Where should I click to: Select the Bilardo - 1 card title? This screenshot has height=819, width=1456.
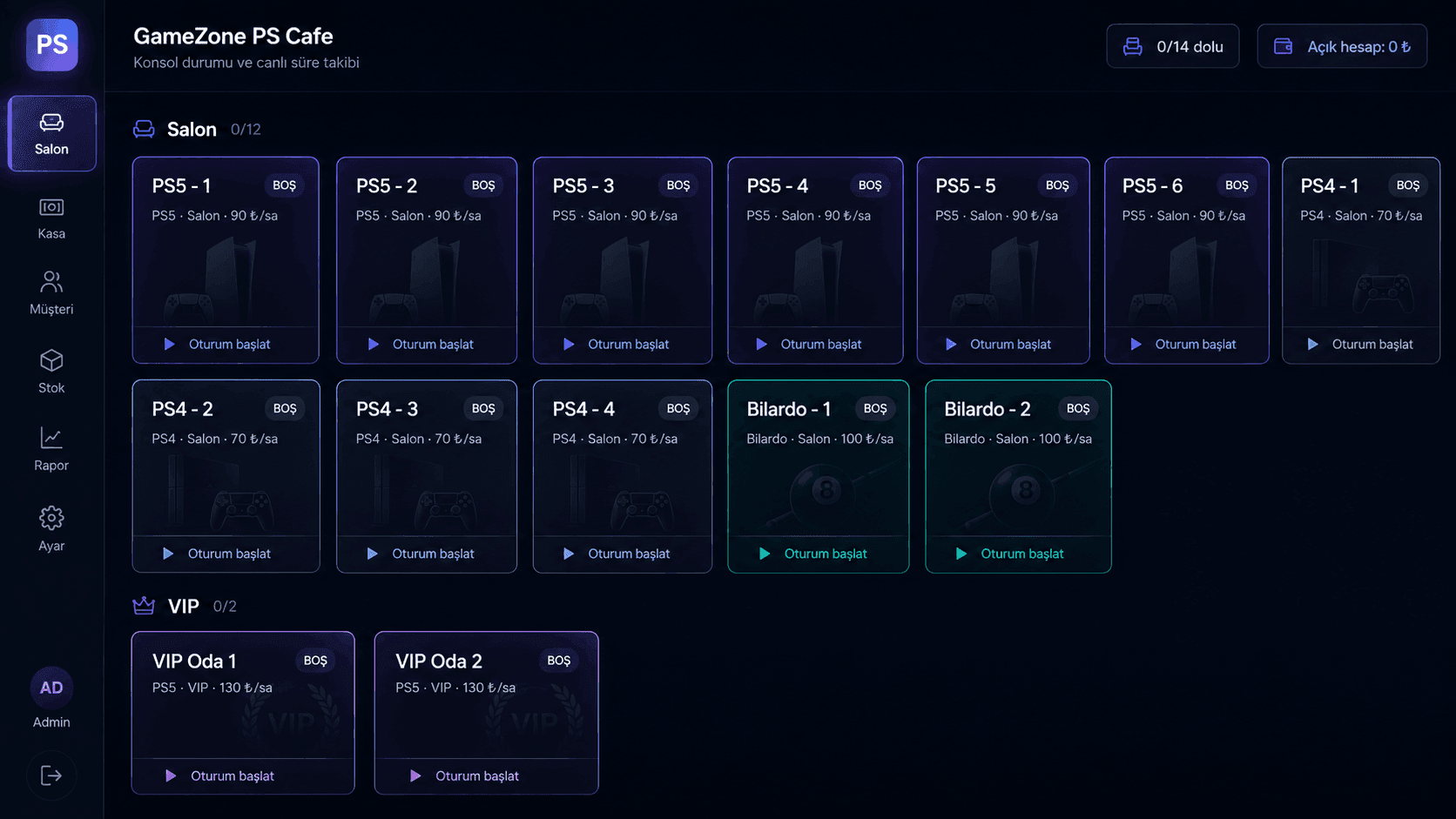coord(789,409)
